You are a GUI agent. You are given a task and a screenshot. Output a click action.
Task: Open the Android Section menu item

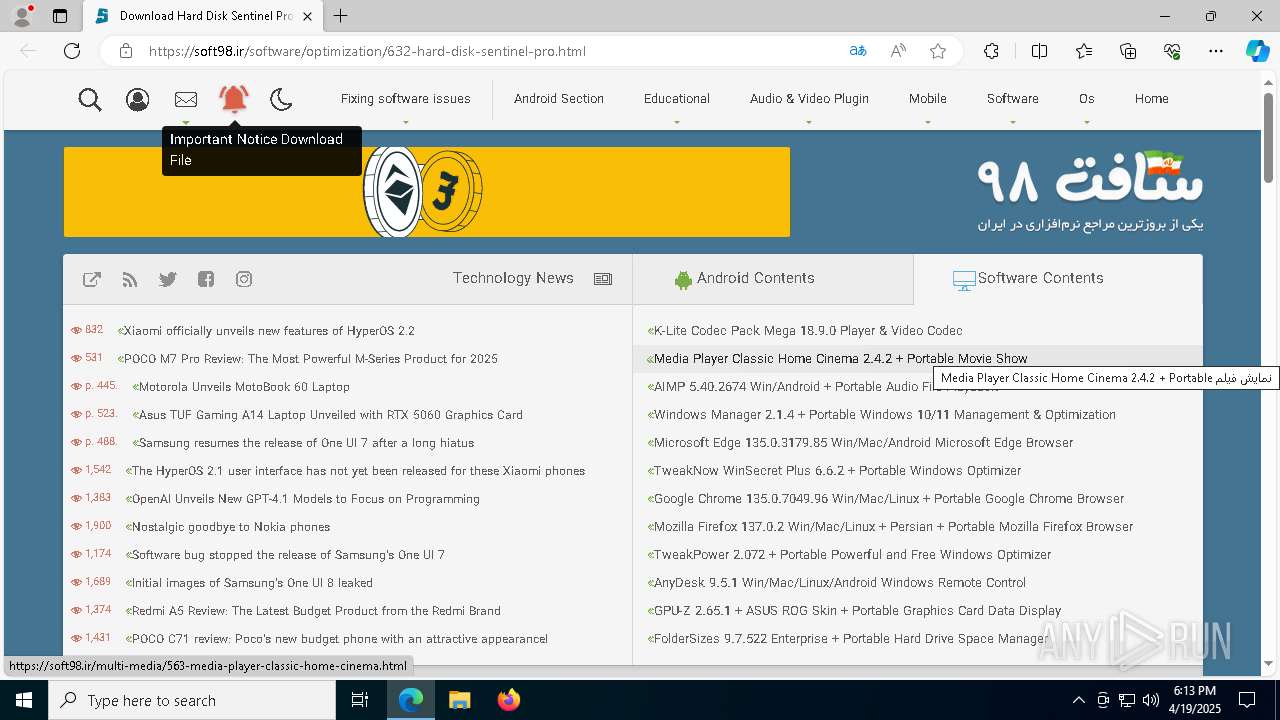pyautogui.click(x=559, y=99)
